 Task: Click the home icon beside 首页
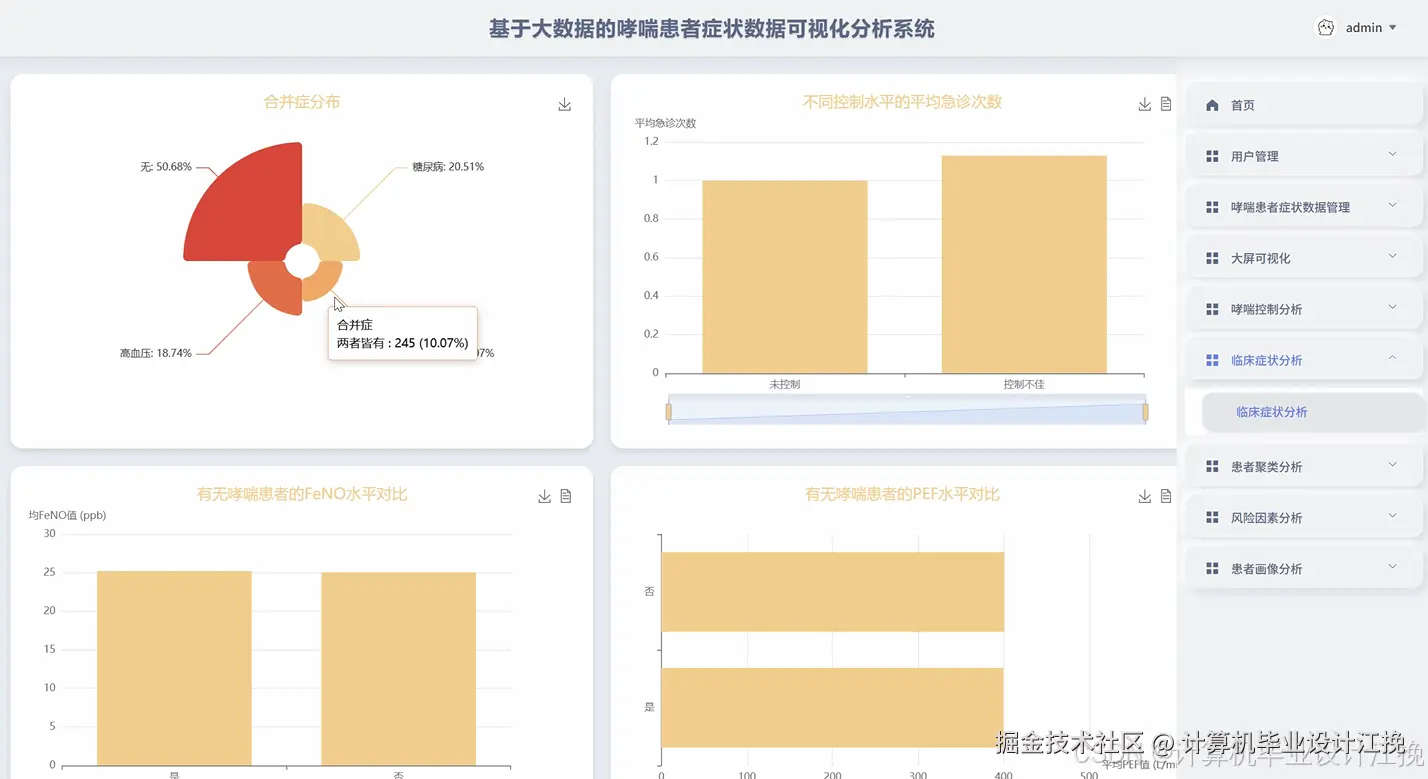tap(1211, 104)
